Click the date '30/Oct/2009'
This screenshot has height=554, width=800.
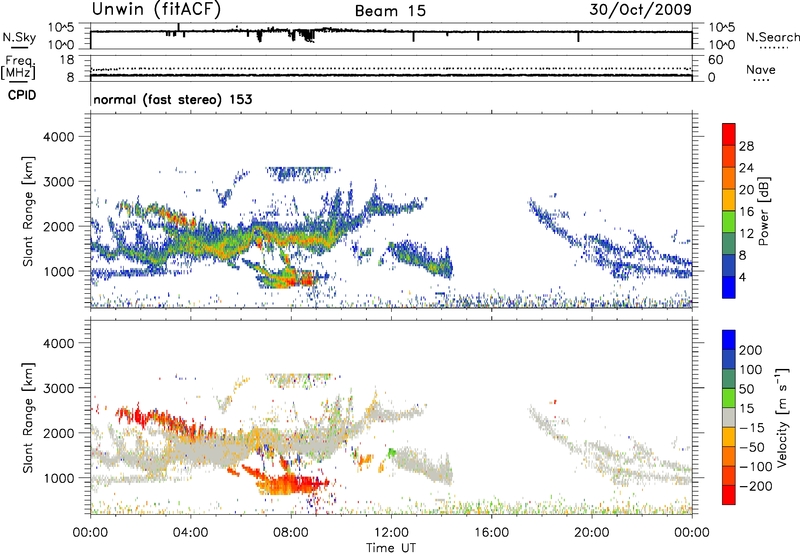tap(640, 10)
